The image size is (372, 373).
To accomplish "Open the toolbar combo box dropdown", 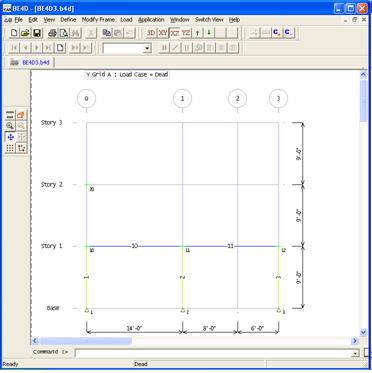I will click(147, 48).
